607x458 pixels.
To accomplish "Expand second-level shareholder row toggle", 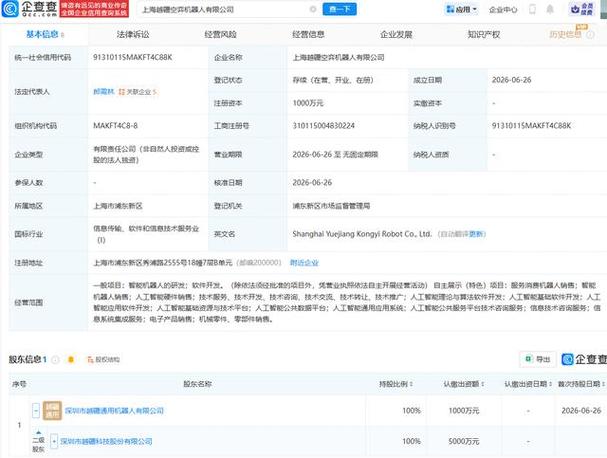I will tap(54, 441).
